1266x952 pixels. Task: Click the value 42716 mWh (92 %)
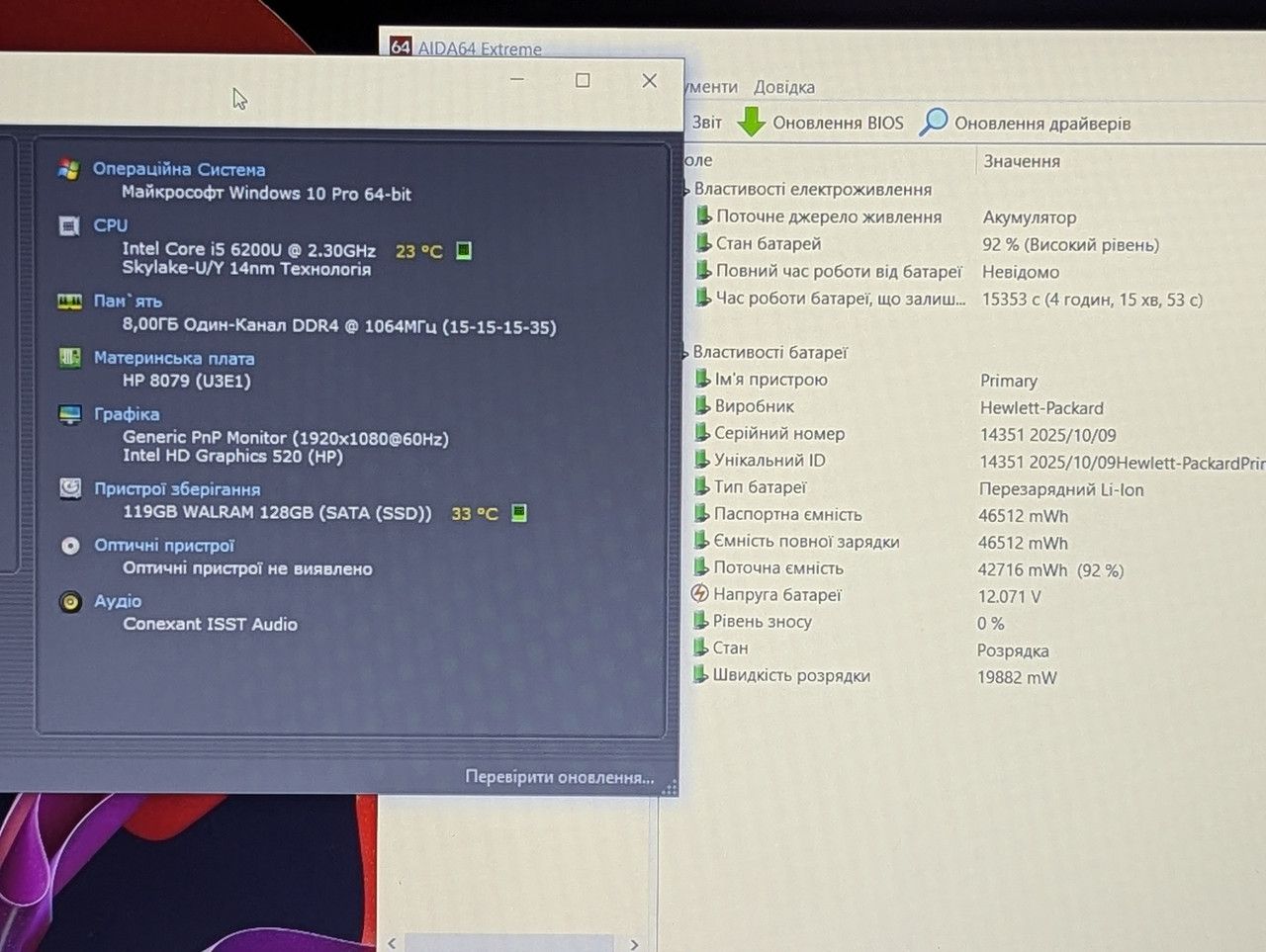click(1050, 570)
